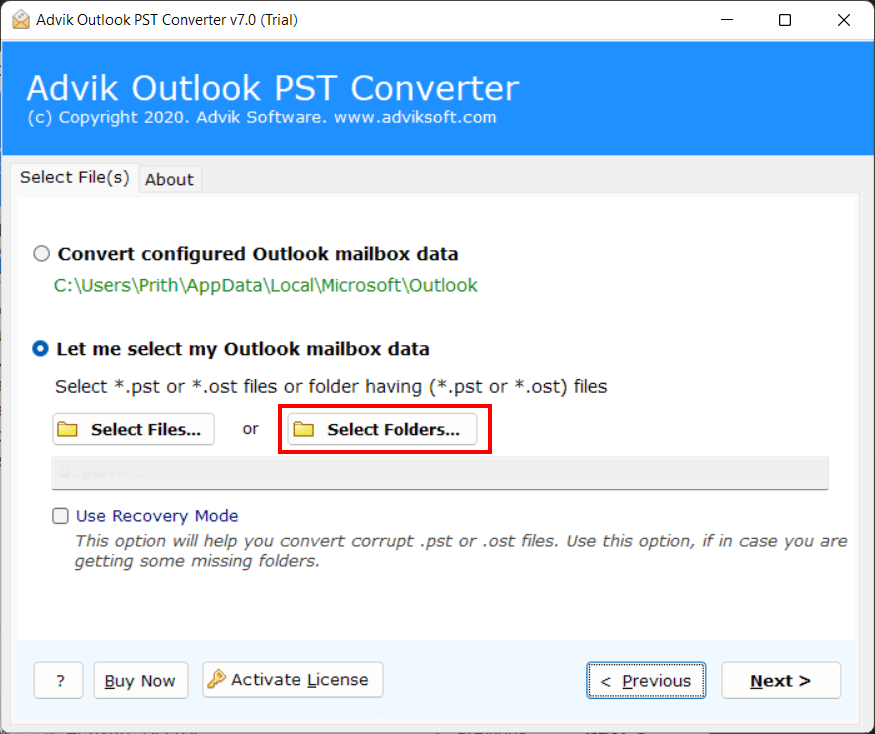Screen dimensions: 875x734
Task: Select 'Convert configured Outlook mailbox data' radio button
Action: [41, 254]
